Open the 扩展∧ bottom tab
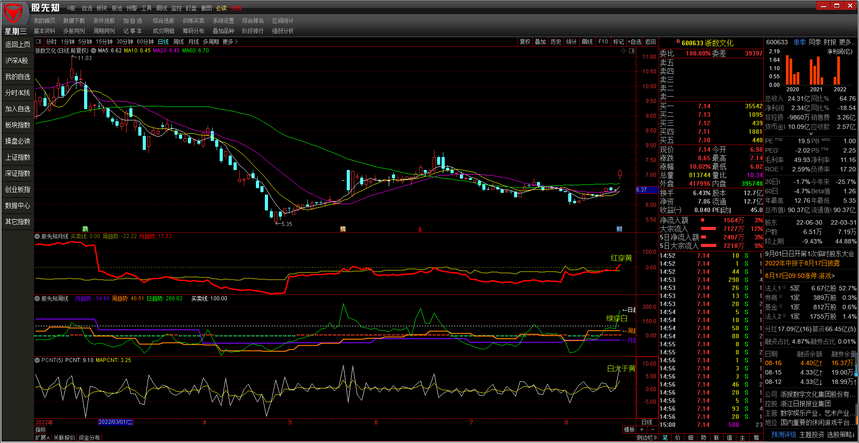This screenshot has height=443, width=859. coord(43,438)
